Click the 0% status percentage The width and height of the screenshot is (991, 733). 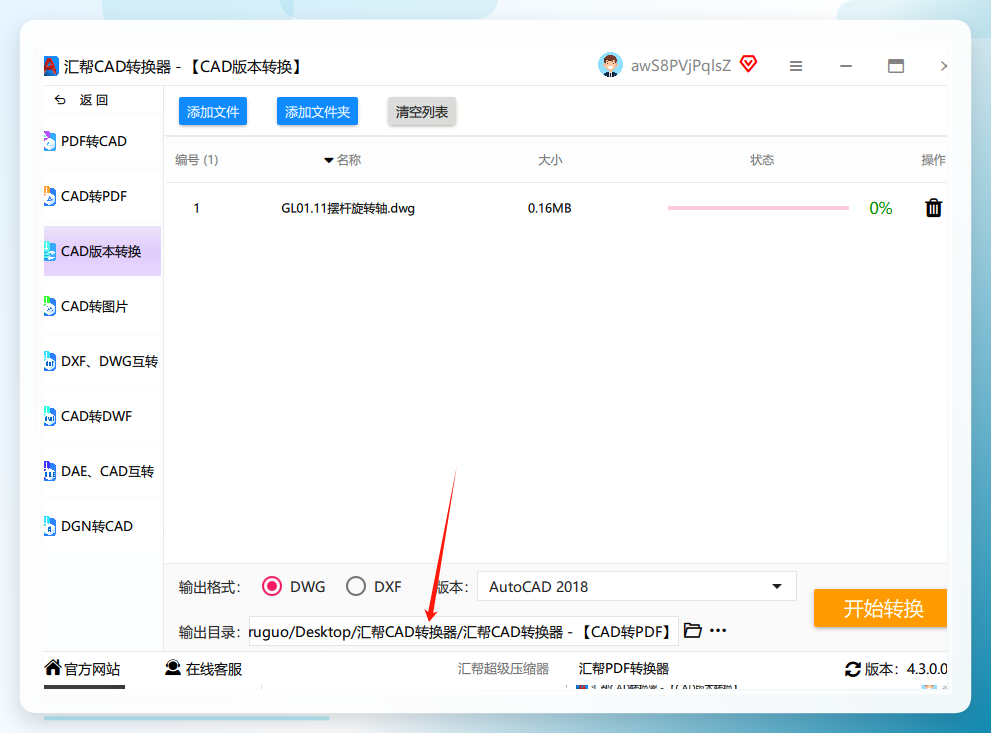[880, 208]
